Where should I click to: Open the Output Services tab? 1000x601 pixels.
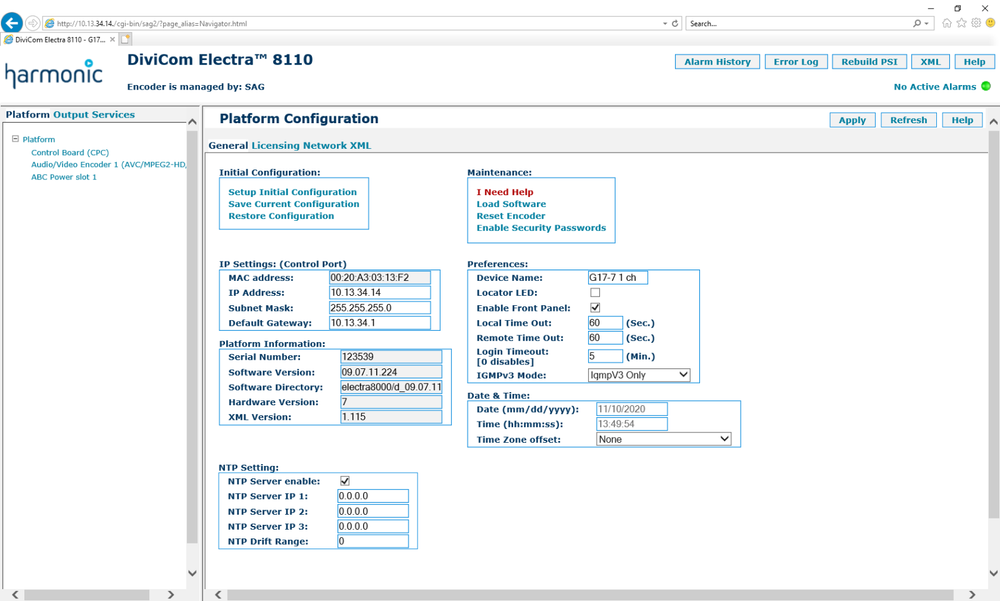pyautogui.click(x=94, y=115)
